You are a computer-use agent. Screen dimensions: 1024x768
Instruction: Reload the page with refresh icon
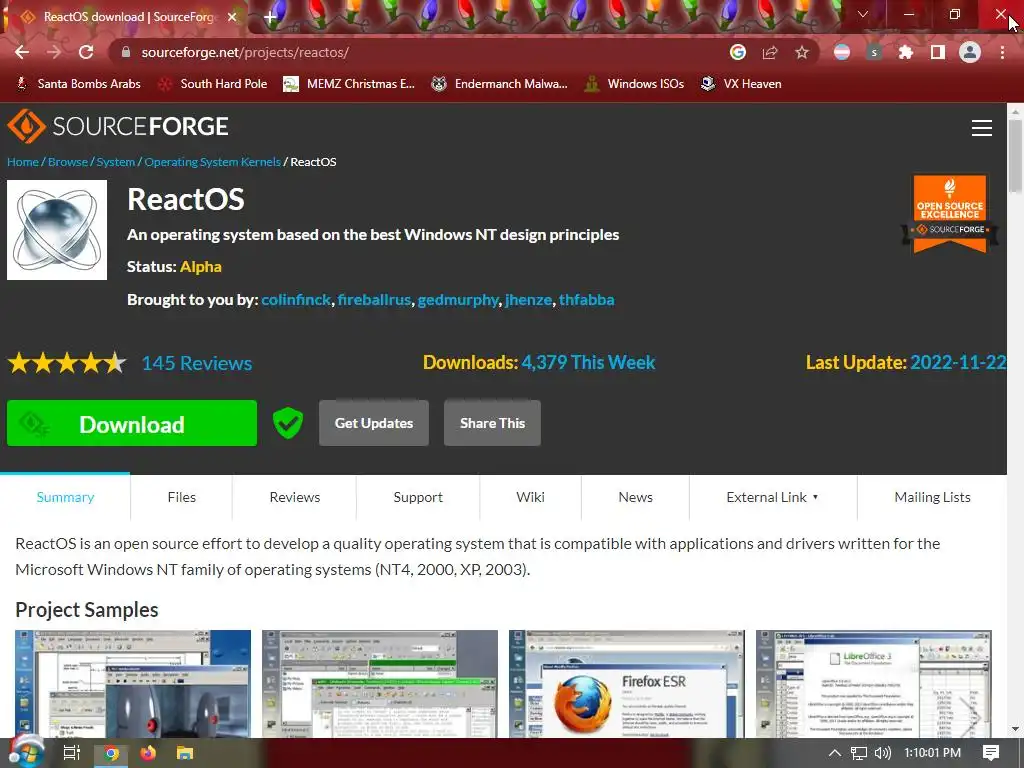point(86,52)
